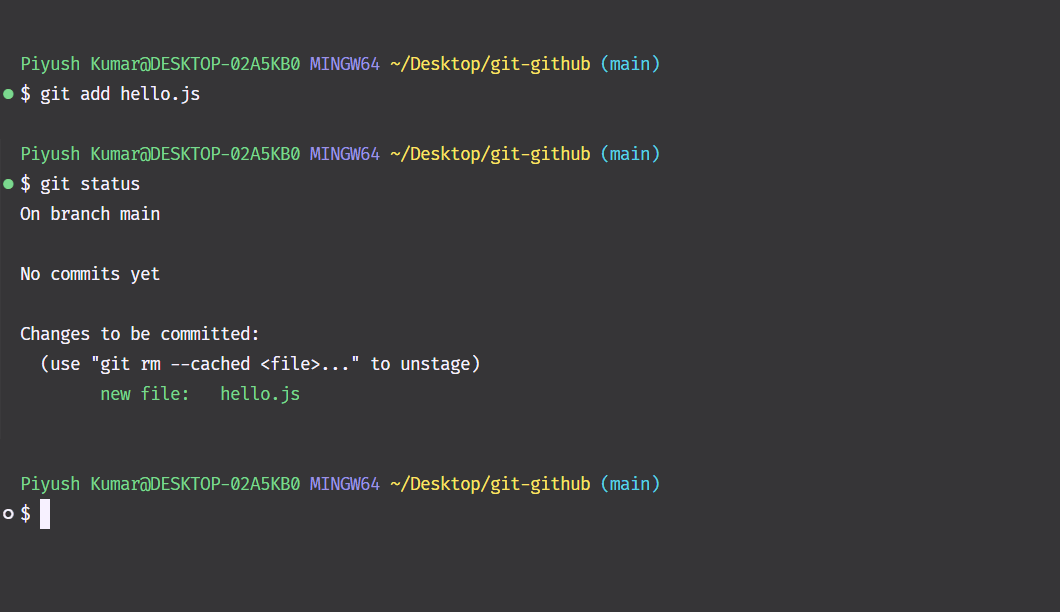
Task: Click the green dot beside git status command
Action: pyautogui.click(x=8, y=184)
